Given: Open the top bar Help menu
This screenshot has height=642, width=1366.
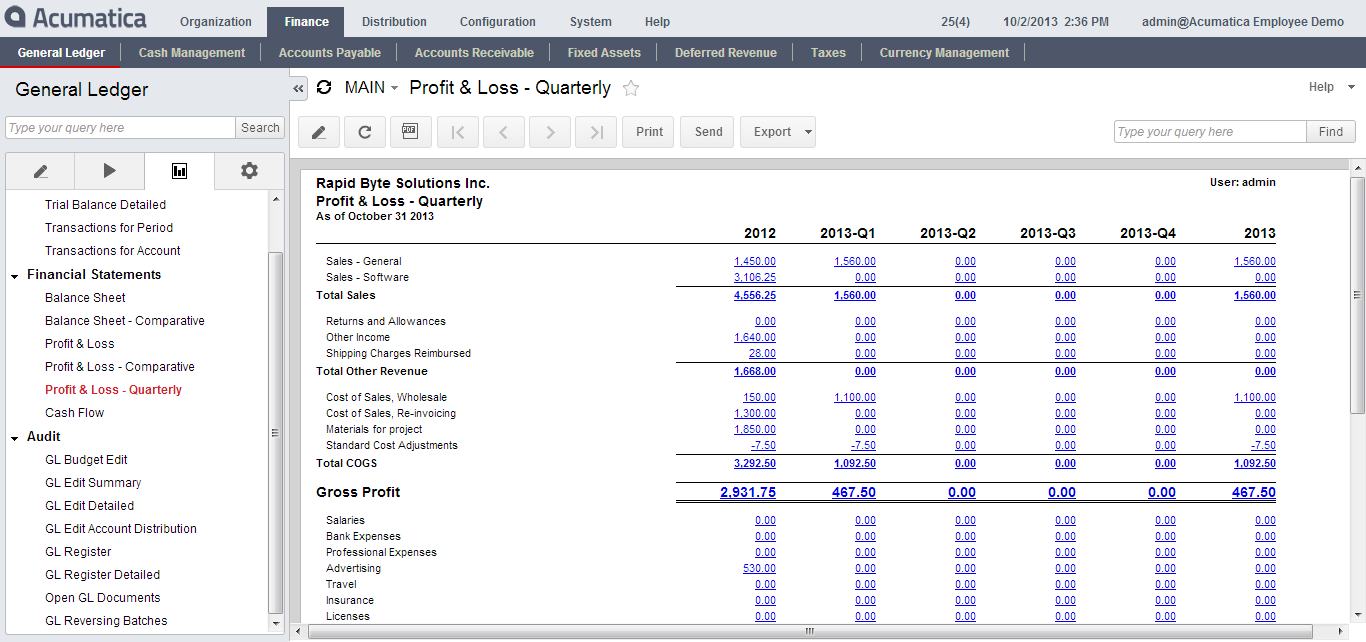Looking at the screenshot, I should 657,22.
